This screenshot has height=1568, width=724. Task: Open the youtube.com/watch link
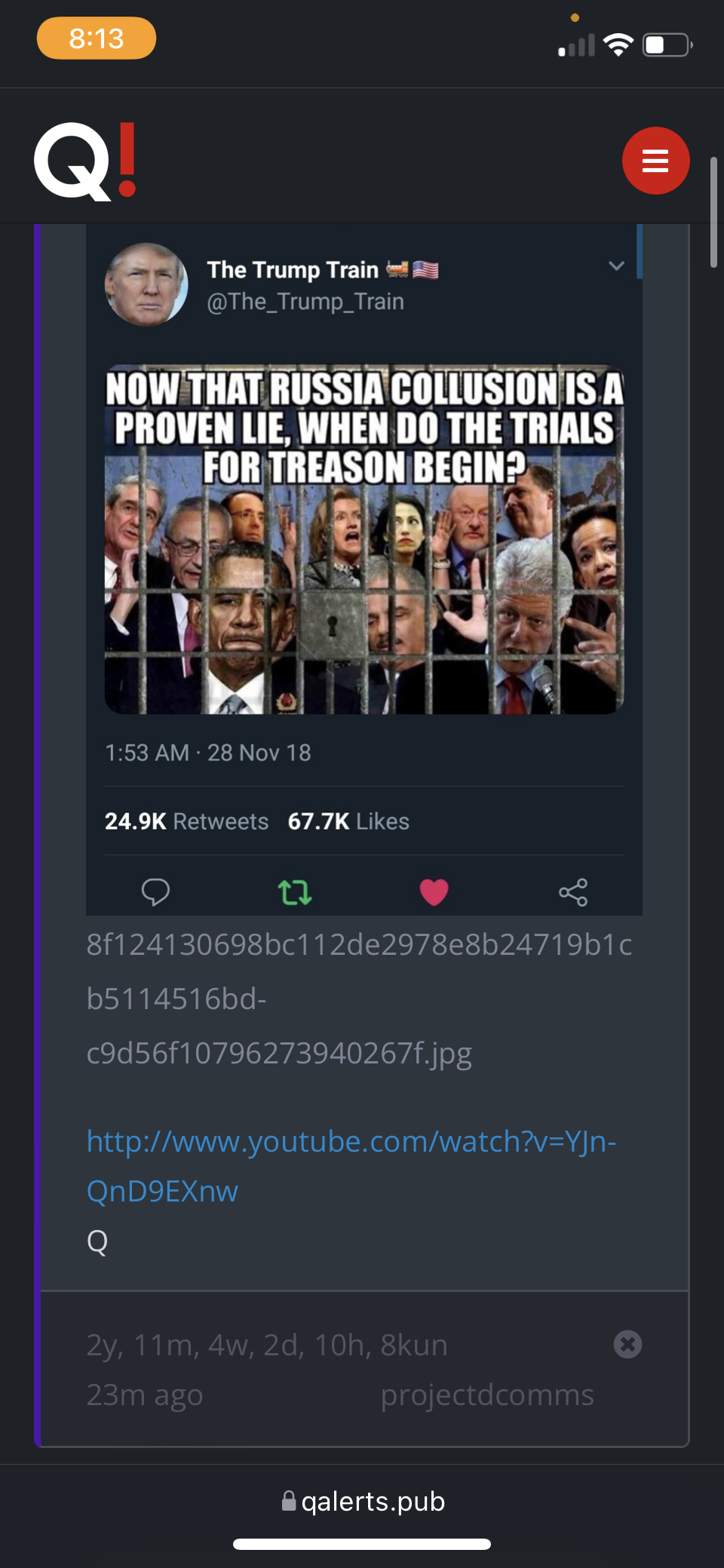click(x=351, y=1166)
